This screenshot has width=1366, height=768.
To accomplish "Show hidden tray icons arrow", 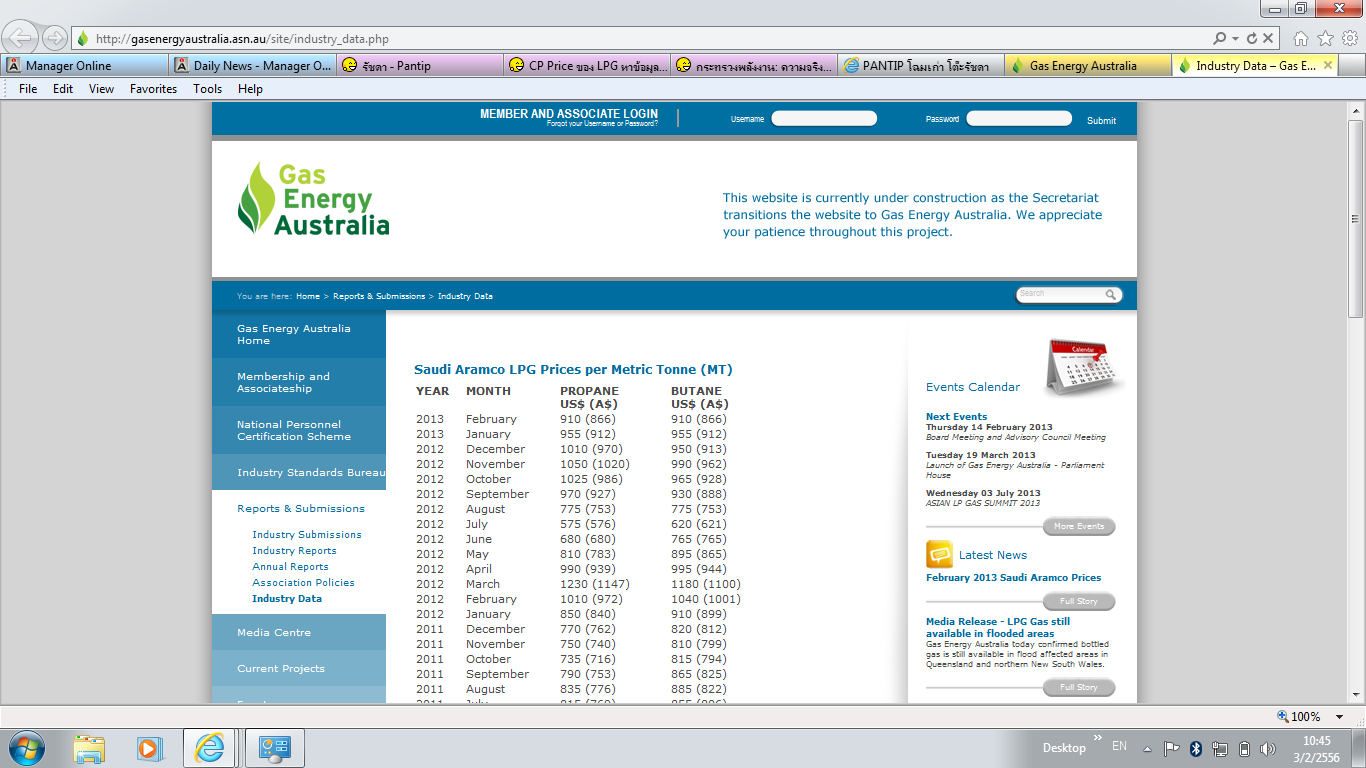I will point(1147,748).
